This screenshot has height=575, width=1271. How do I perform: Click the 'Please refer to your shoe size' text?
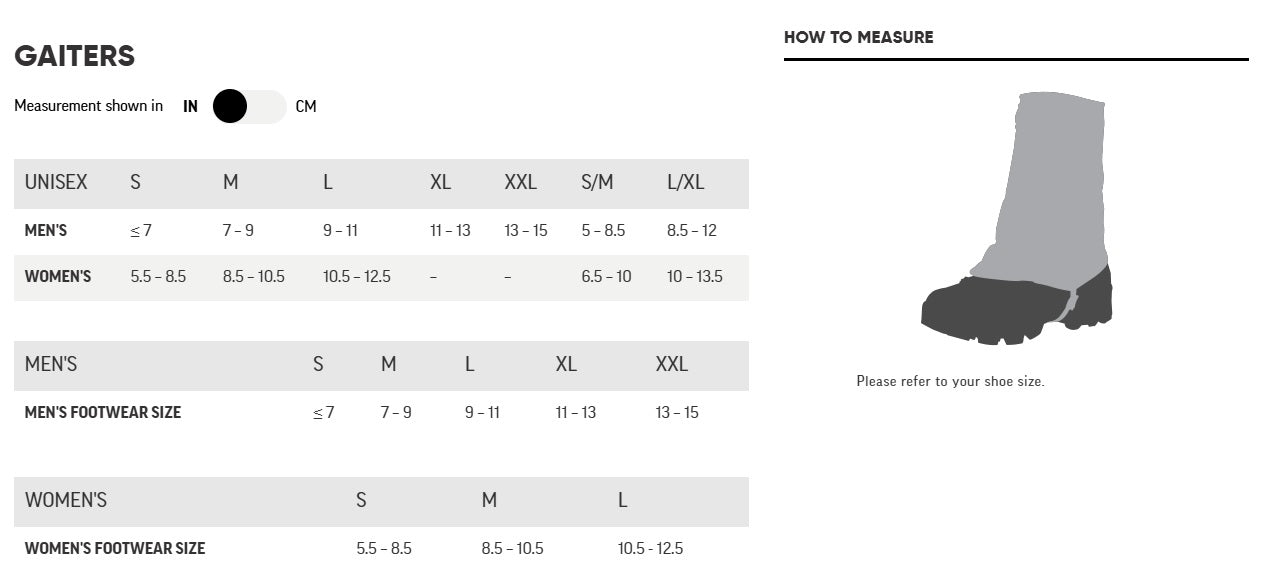coord(950,381)
